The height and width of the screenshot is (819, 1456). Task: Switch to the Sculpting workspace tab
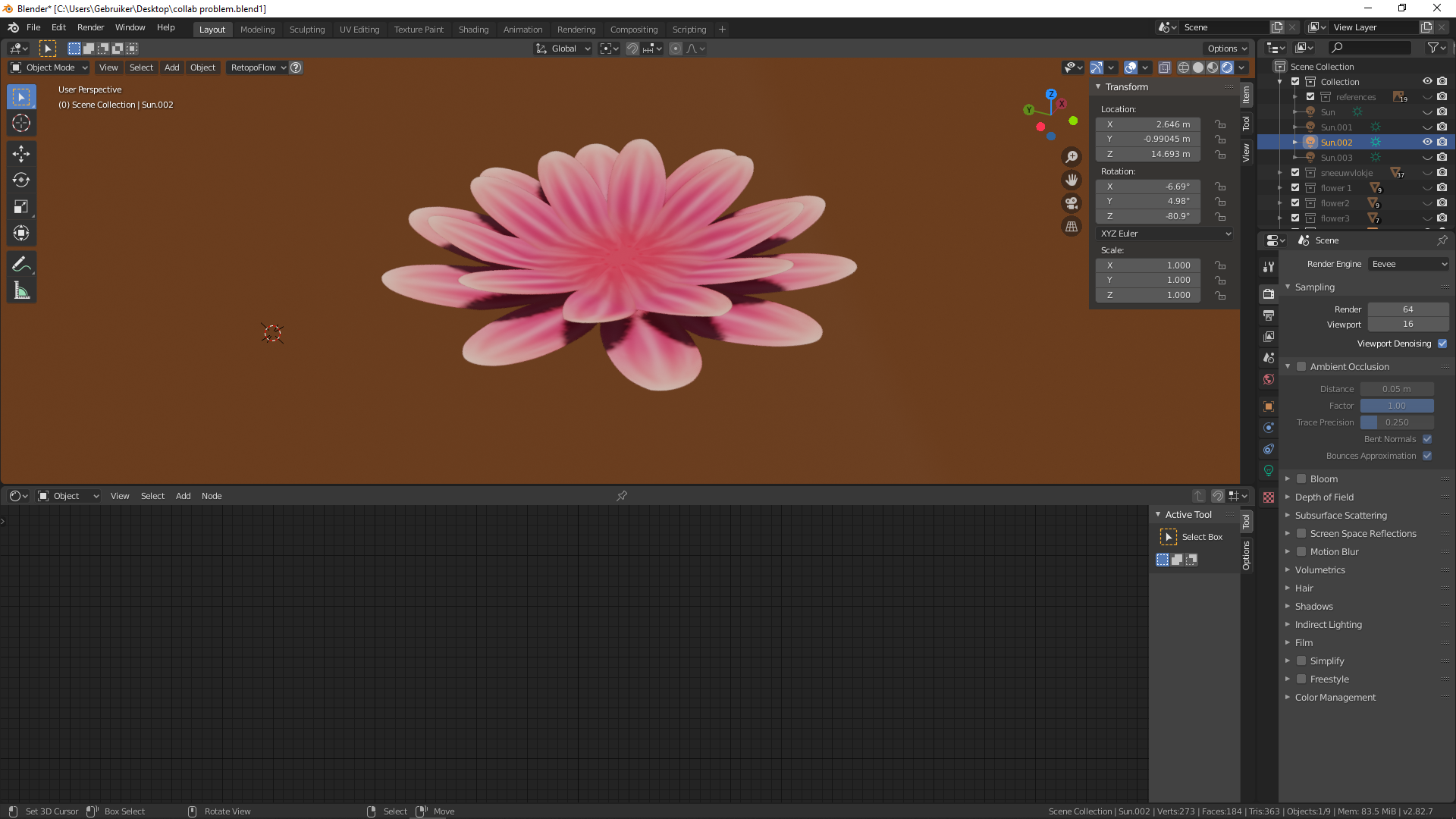click(x=306, y=30)
